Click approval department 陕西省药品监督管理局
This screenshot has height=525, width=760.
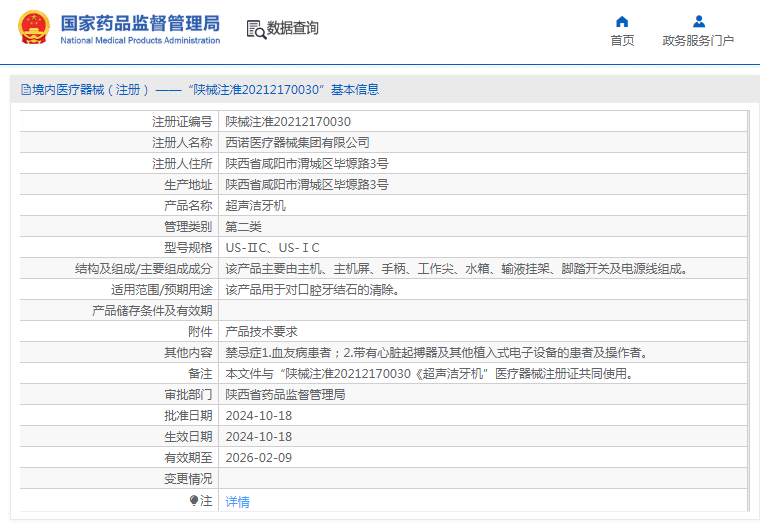pos(285,395)
